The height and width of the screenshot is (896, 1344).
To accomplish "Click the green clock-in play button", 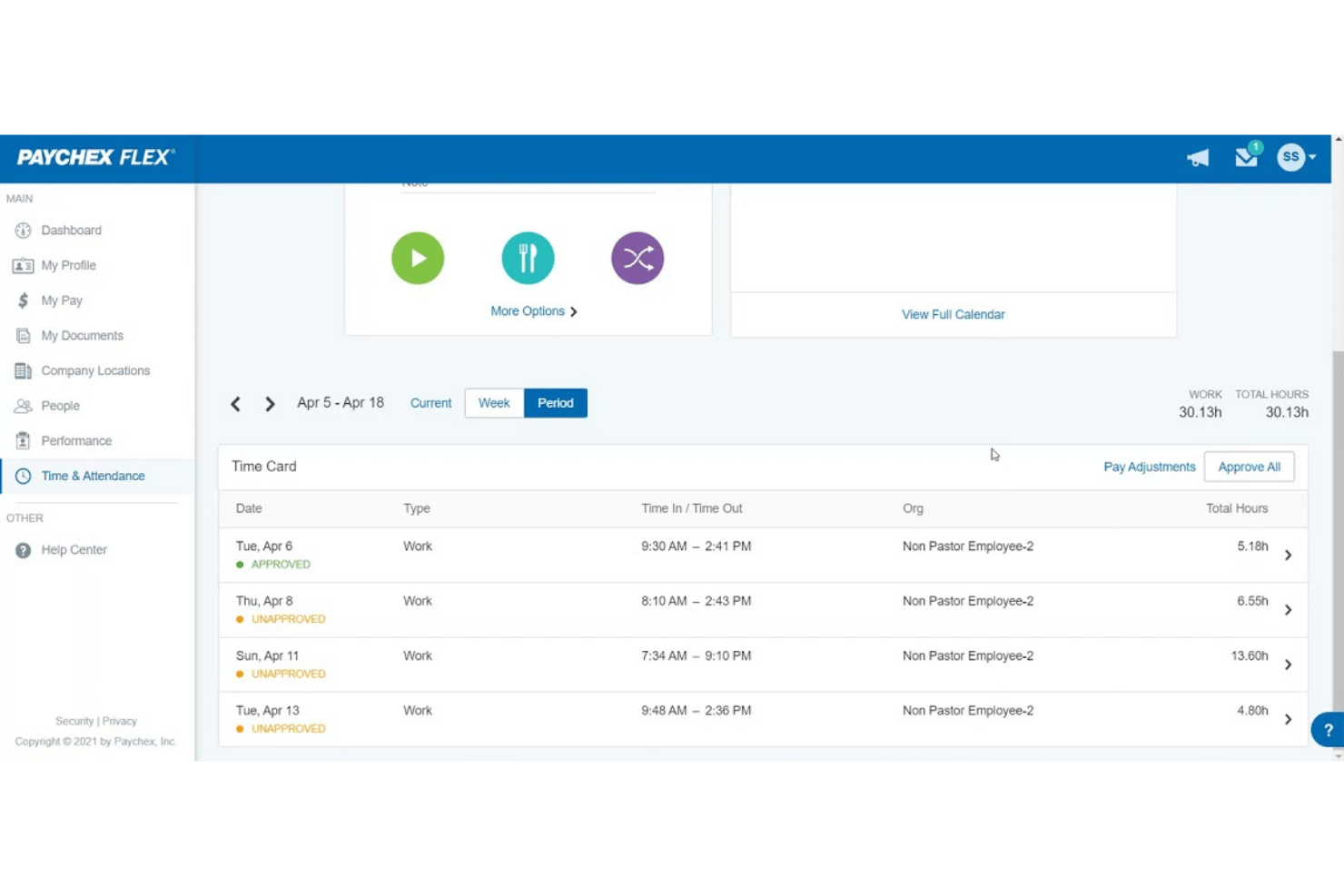I will point(418,258).
